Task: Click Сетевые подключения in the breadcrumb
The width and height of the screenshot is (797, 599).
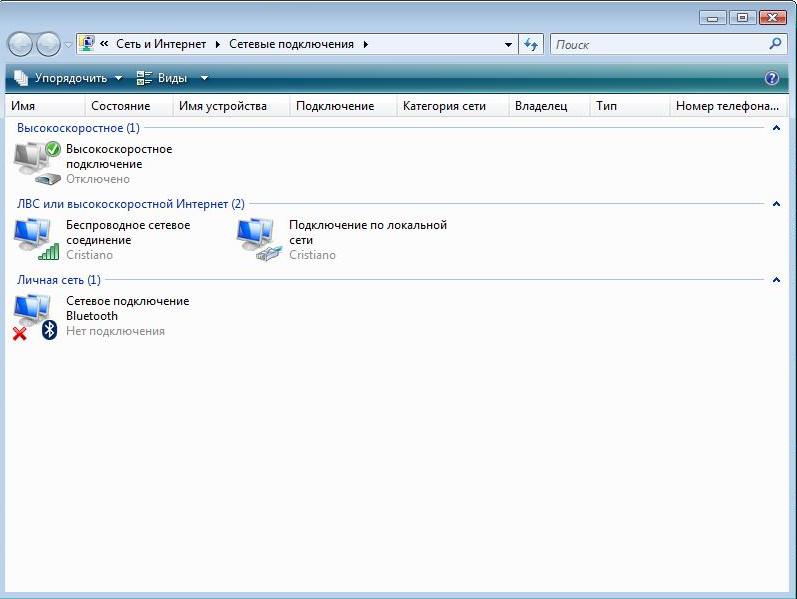Action: click(x=291, y=44)
